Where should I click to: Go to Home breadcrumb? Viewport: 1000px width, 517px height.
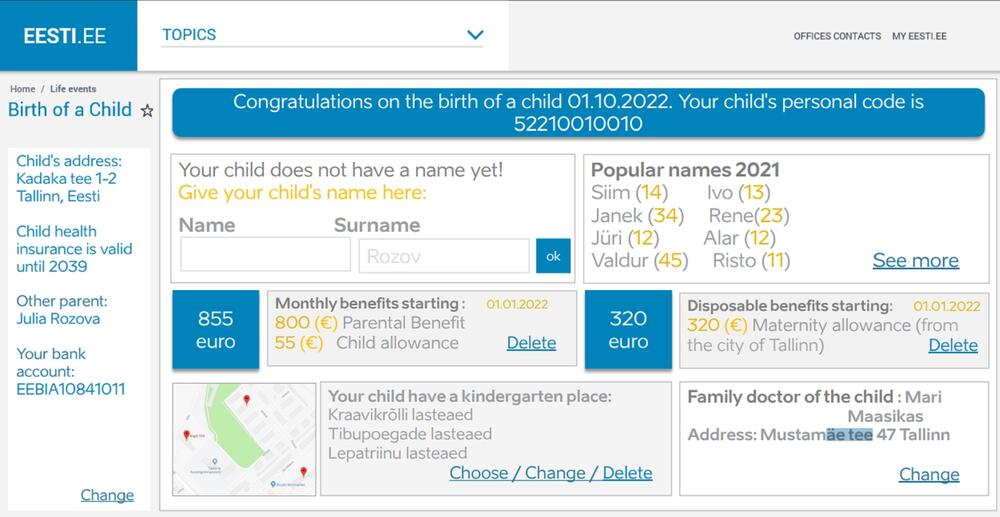point(22,90)
